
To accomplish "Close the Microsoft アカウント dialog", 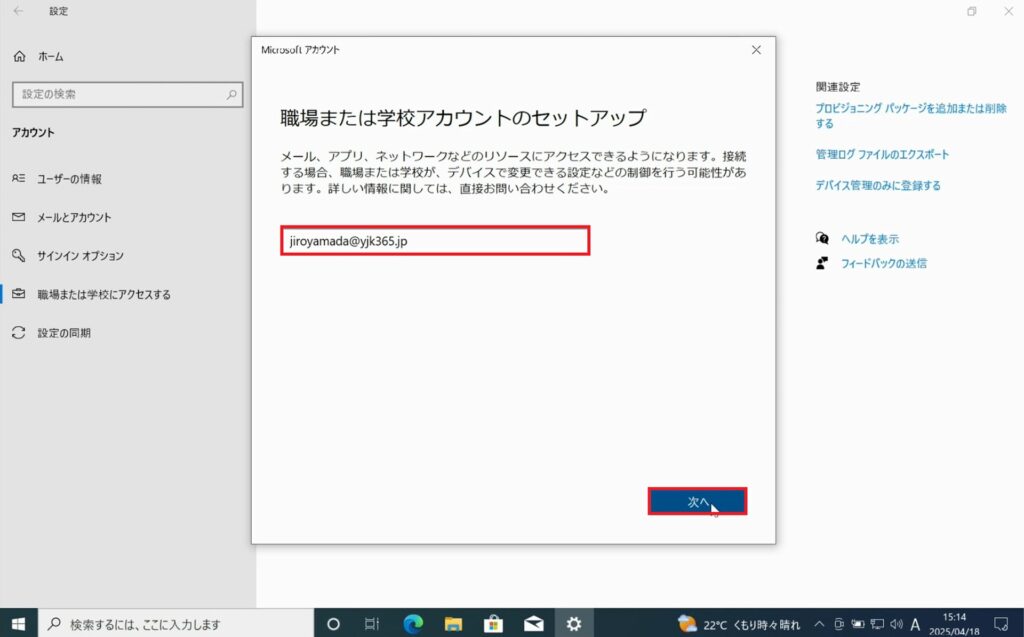I will tap(756, 49).
